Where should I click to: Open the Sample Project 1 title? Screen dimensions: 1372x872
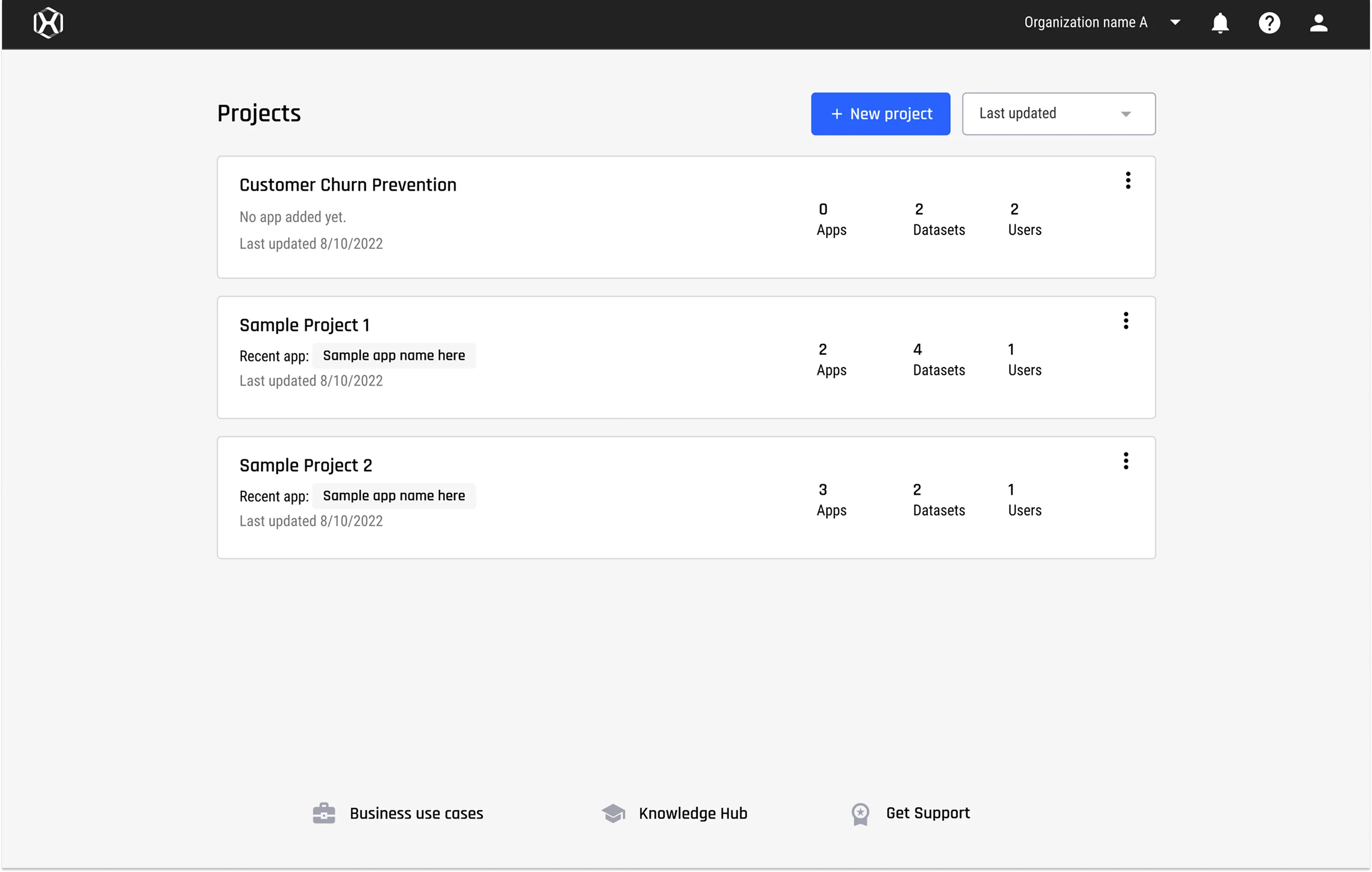[304, 324]
